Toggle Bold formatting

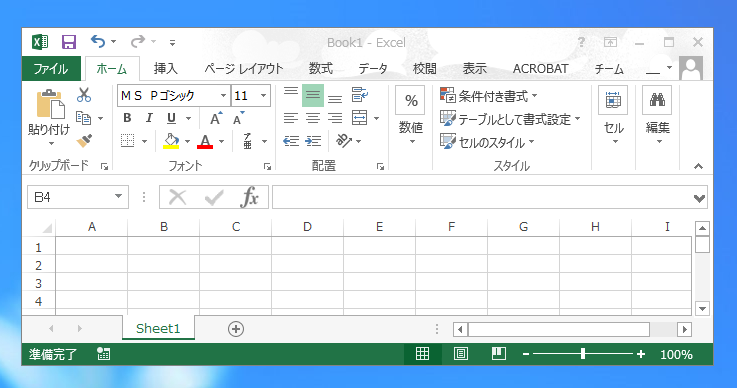click(127, 118)
